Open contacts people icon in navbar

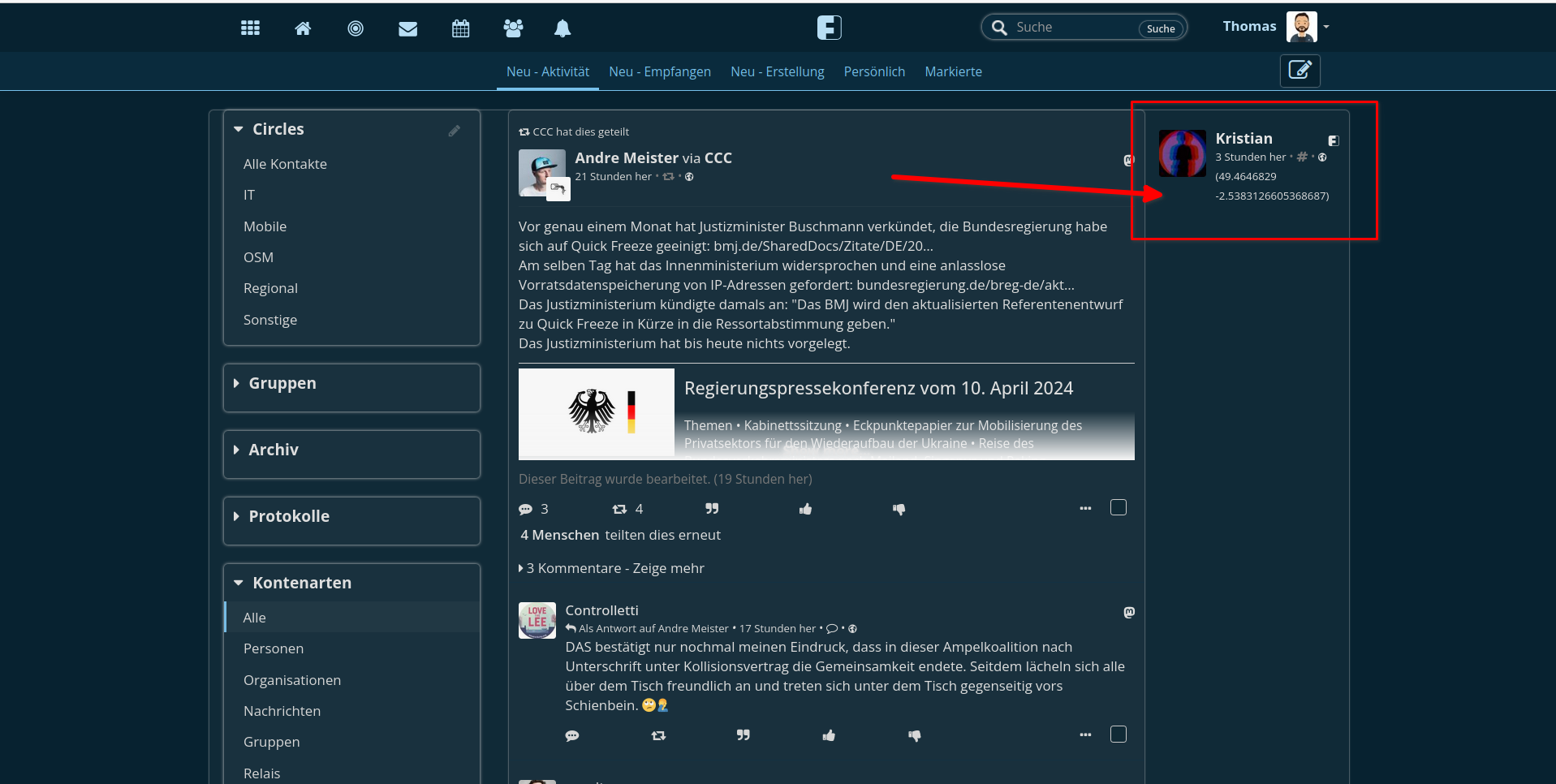[513, 28]
